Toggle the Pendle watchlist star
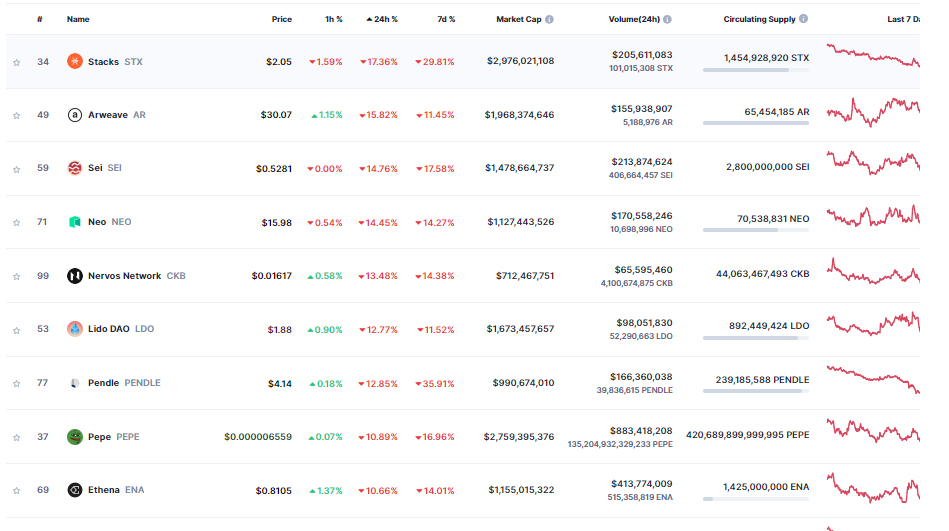The height and width of the screenshot is (531, 949). coord(17,383)
